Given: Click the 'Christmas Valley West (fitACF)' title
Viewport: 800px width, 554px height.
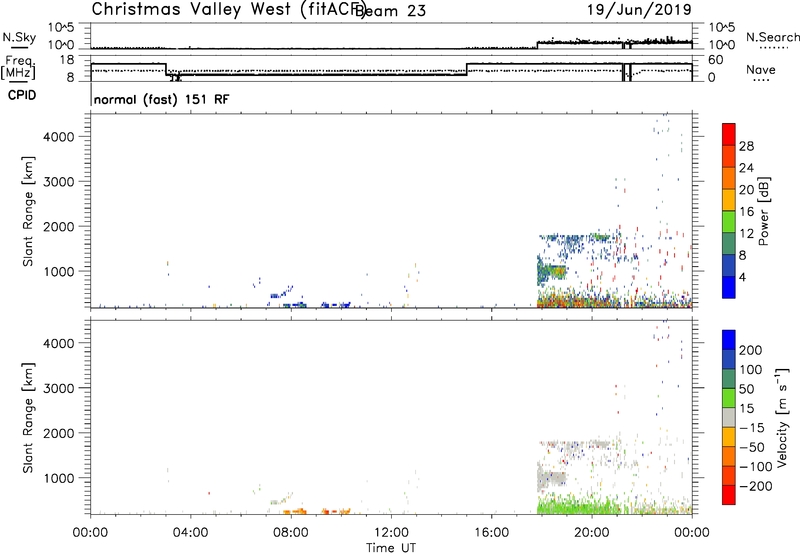Looking at the screenshot, I should coord(228,10).
